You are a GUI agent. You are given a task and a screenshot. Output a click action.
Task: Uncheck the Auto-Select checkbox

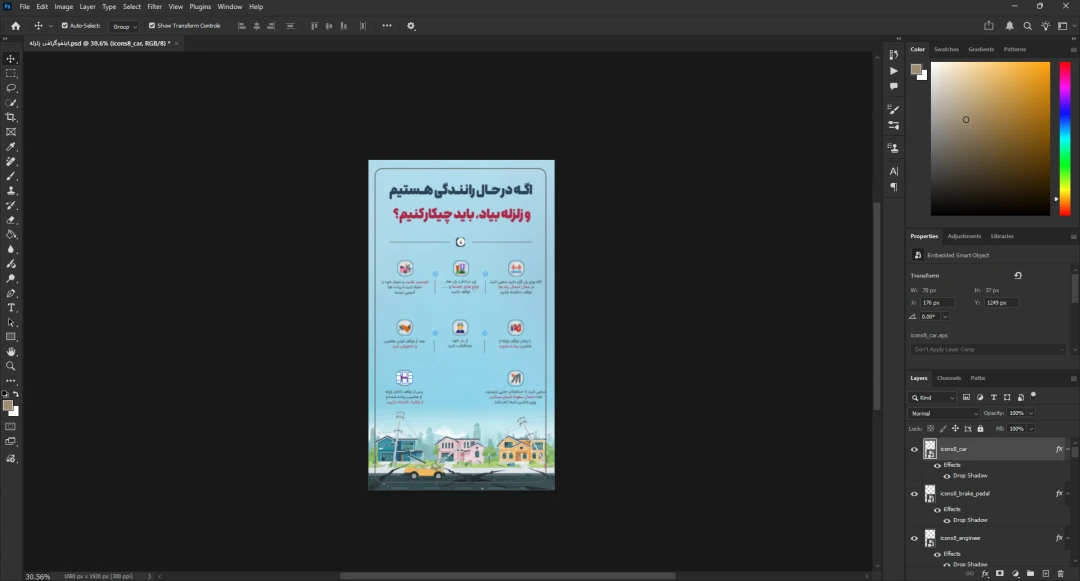pyautogui.click(x=65, y=26)
